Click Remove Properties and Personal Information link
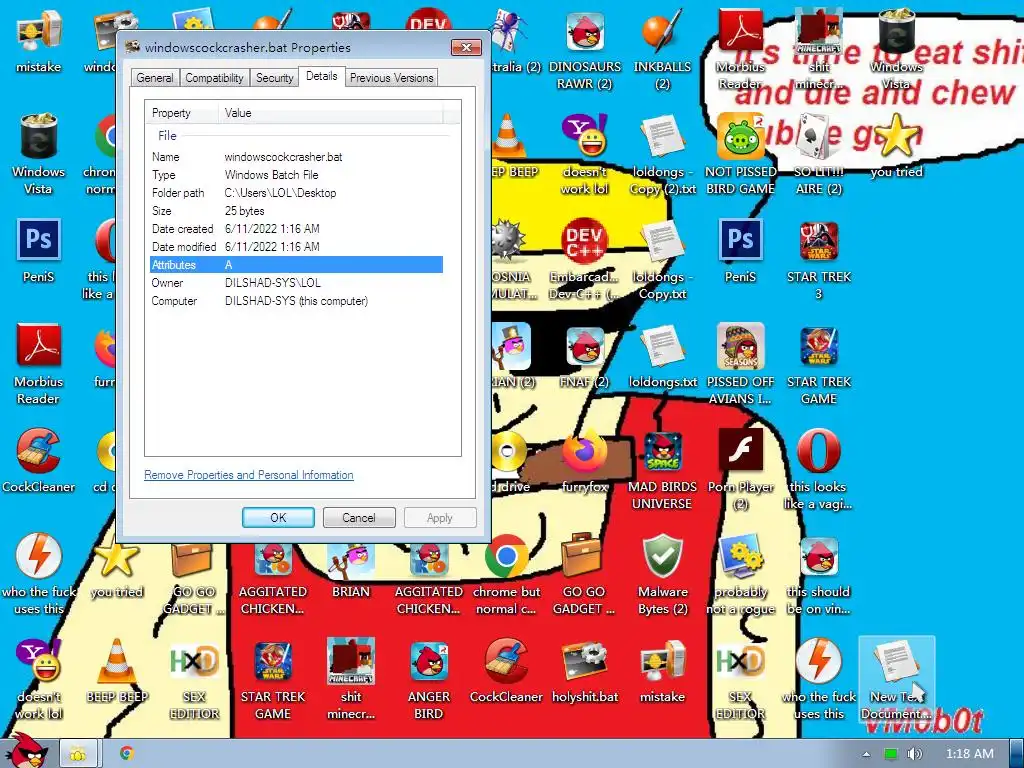Viewport: 1024px width, 768px height. [249, 475]
